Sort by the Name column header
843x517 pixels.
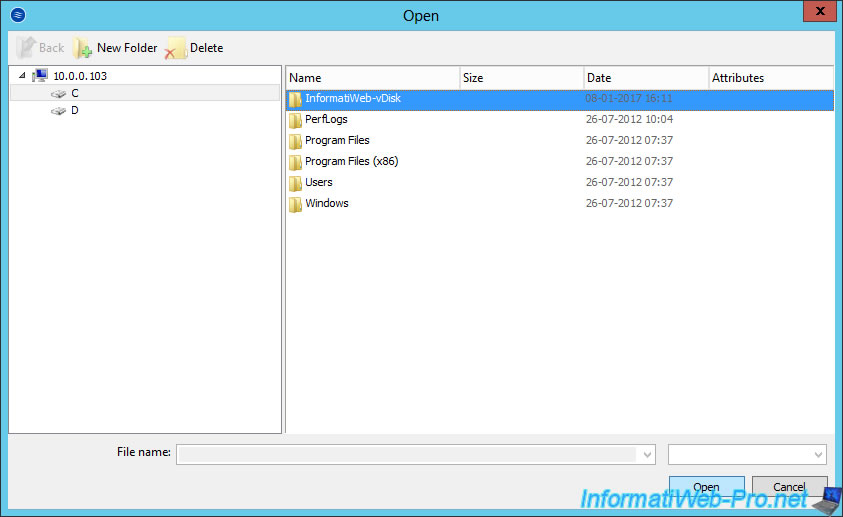[372, 78]
